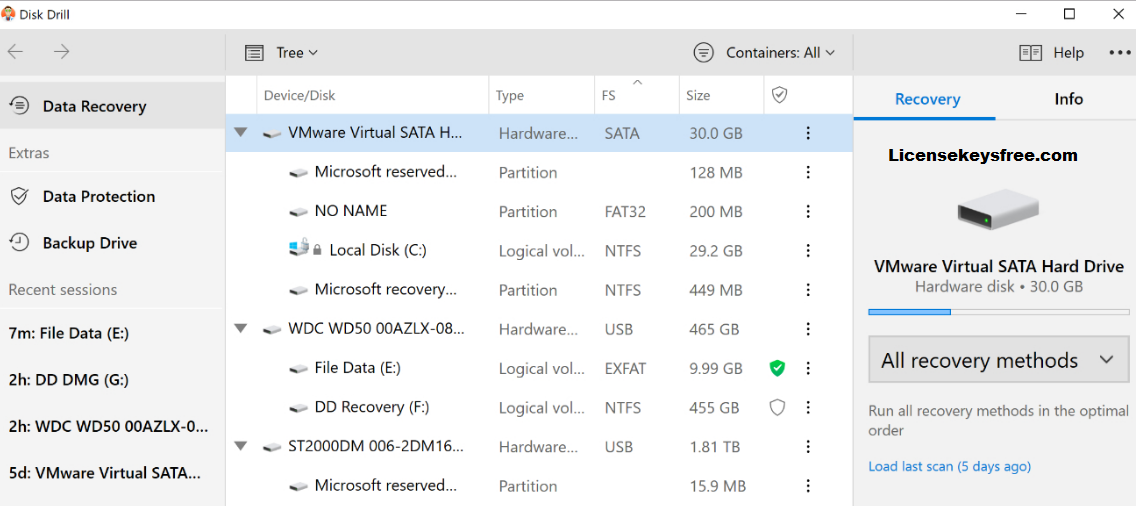Viewport: 1136px width, 506px height.
Task: Click the Help book icon
Action: click(x=1030, y=52)
